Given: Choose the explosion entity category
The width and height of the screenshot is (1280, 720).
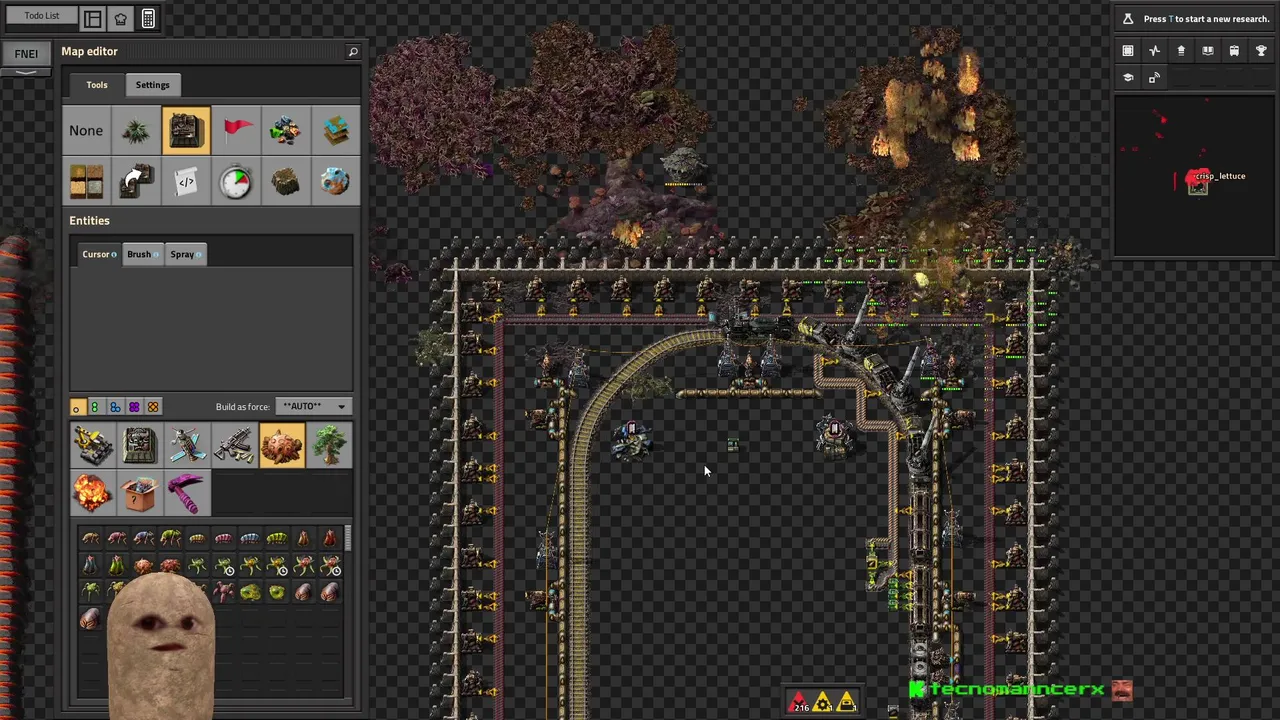Looking at the screenshot, I should point(93,493).
